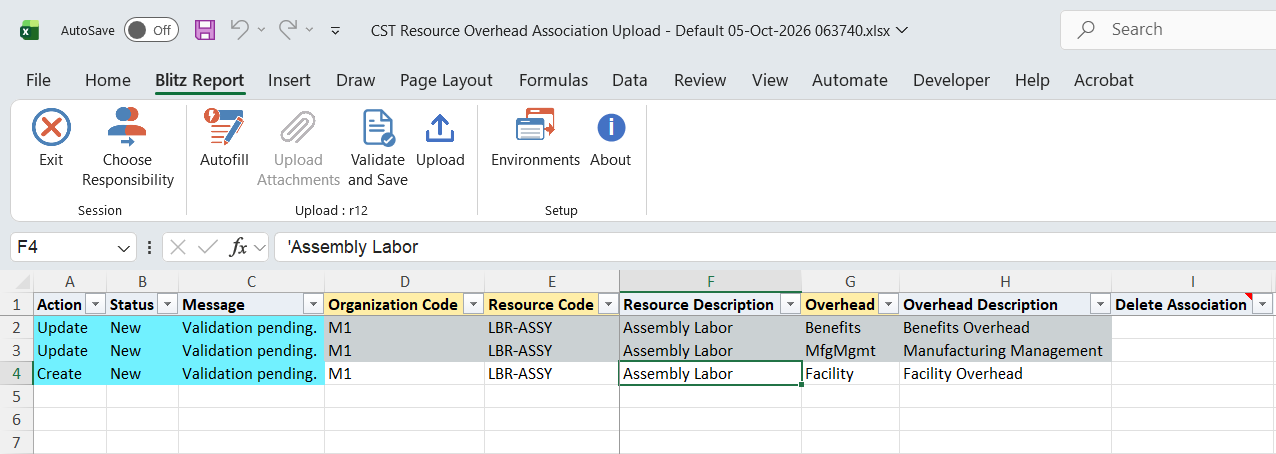This screenshot has width=1276, height=454.
Task: Open the Resource Description filter dropdown
Action: [790, 304]
